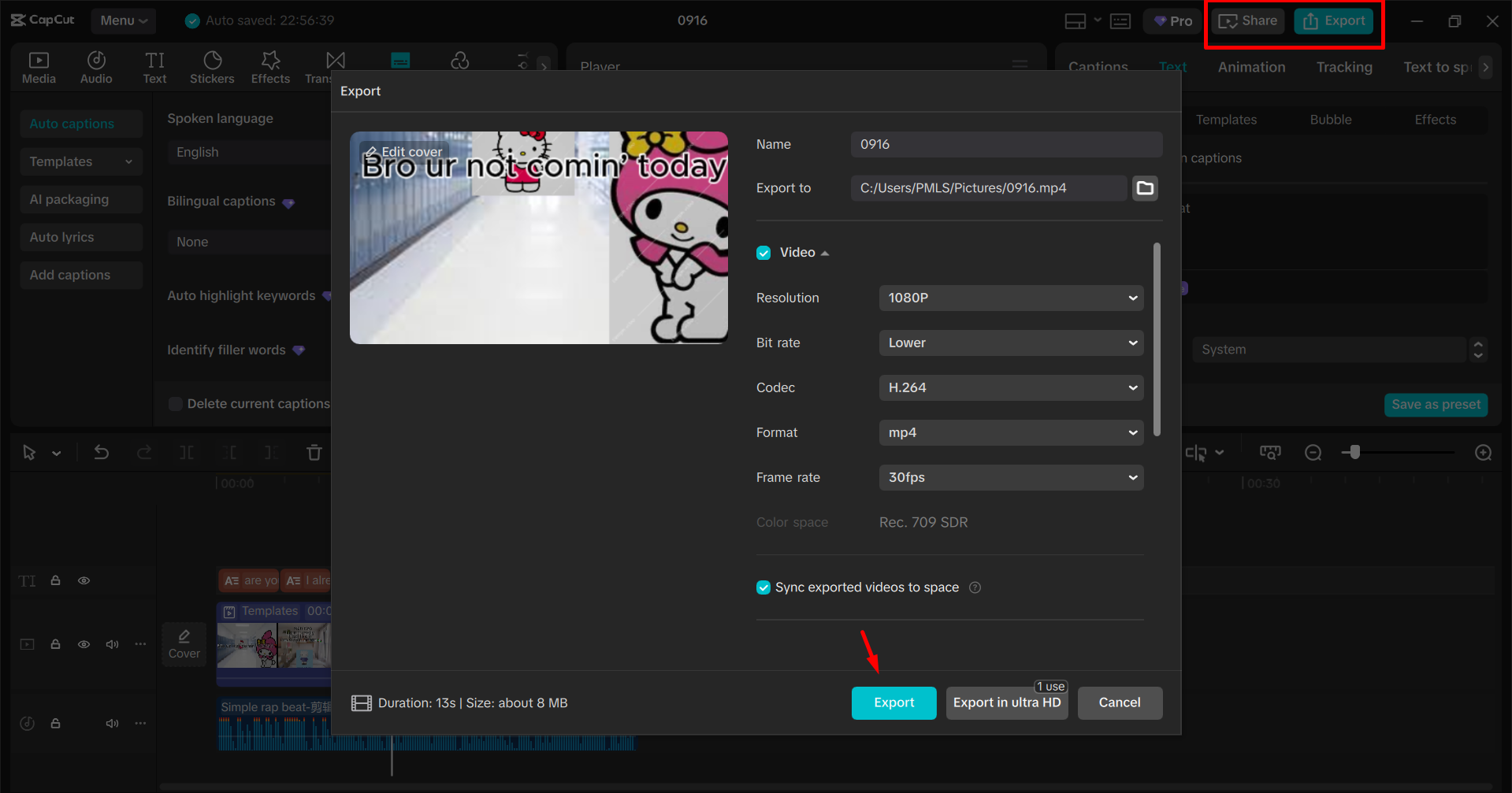Open the Effects panel
Viewport: 1512px width, 793px height.
(270, 68)
